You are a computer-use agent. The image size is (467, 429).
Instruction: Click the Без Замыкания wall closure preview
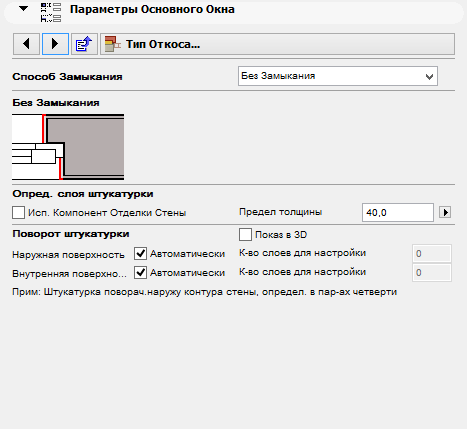[68, 147]
